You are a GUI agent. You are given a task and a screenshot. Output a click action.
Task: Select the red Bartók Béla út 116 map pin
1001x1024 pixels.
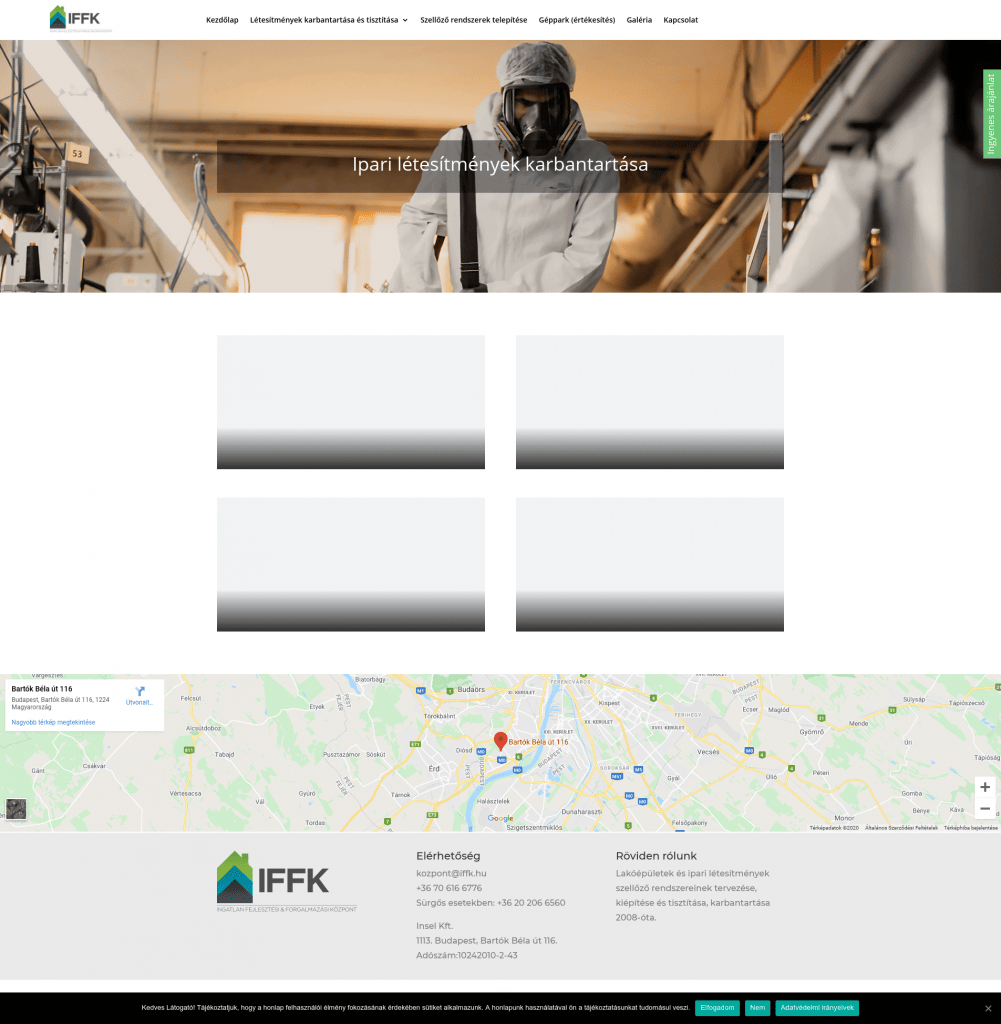click(500, 740)
